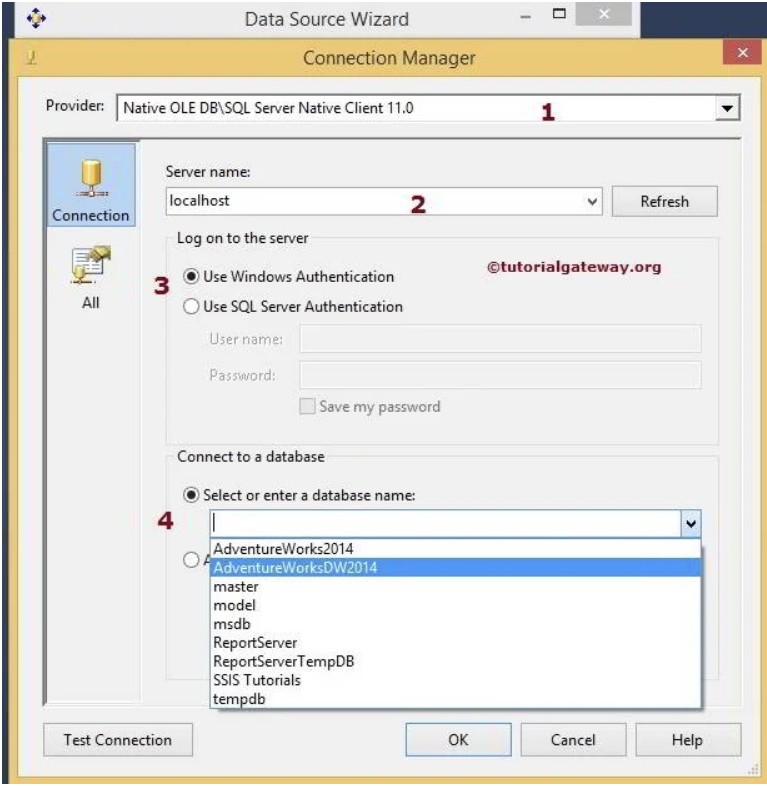This screenshot has width=767, height=786.
Task: Click the Password input box
Action: pyautogui.click(x=500, y=375)
